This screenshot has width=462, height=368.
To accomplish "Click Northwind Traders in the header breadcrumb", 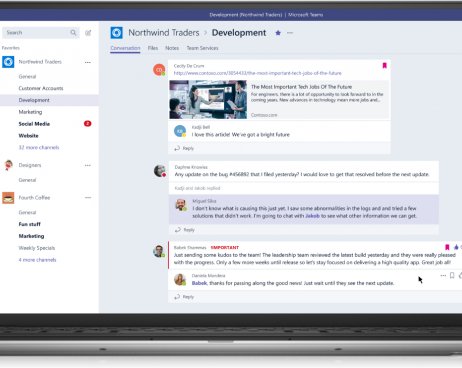I will coord(164,33).
